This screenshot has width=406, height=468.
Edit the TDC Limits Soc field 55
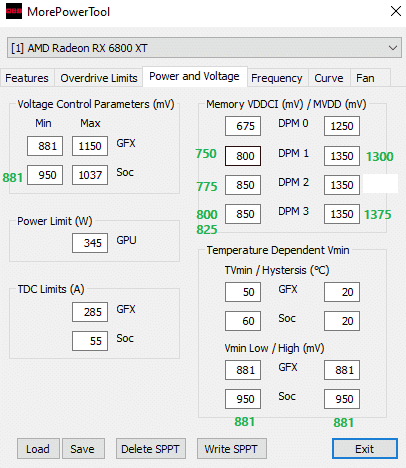90,341
